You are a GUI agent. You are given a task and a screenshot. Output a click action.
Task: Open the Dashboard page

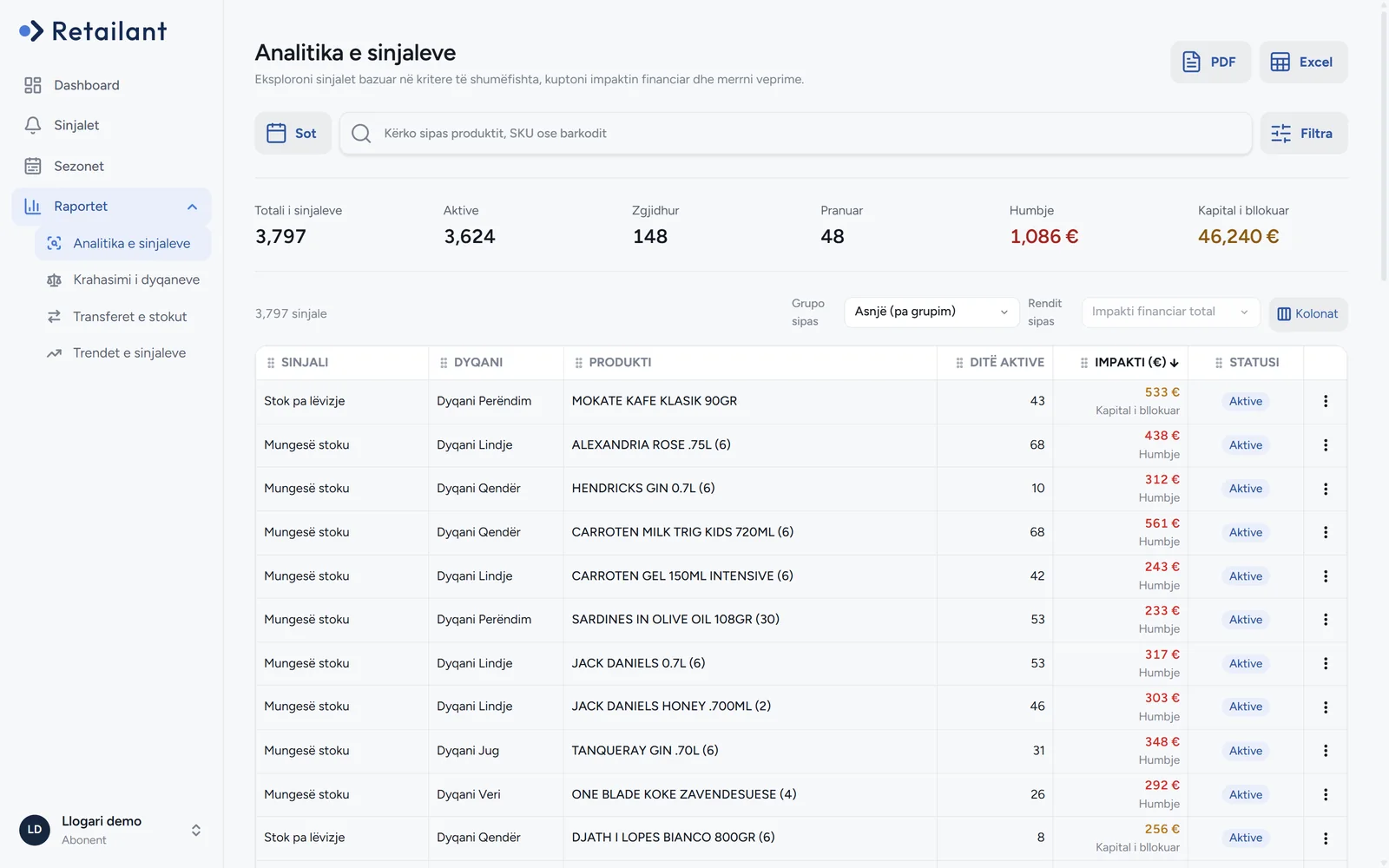[111, 85]
